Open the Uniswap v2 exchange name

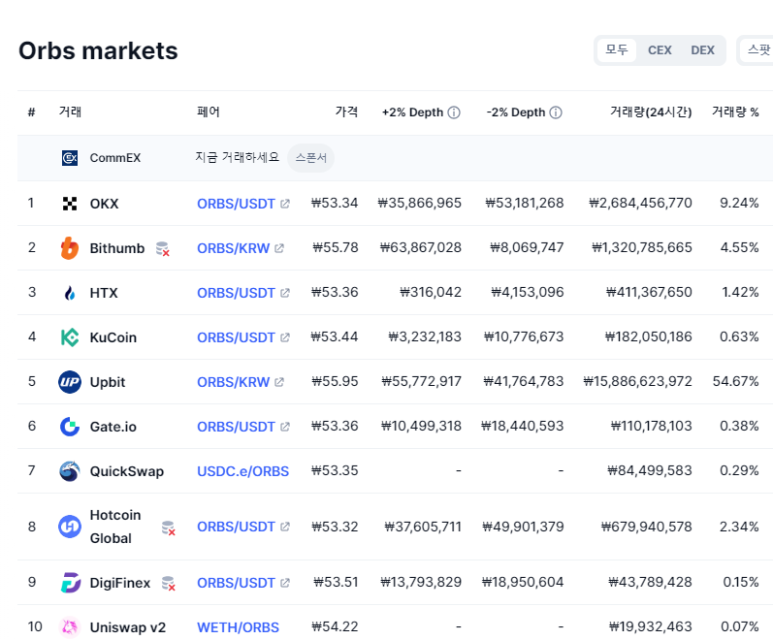[127, 627]
